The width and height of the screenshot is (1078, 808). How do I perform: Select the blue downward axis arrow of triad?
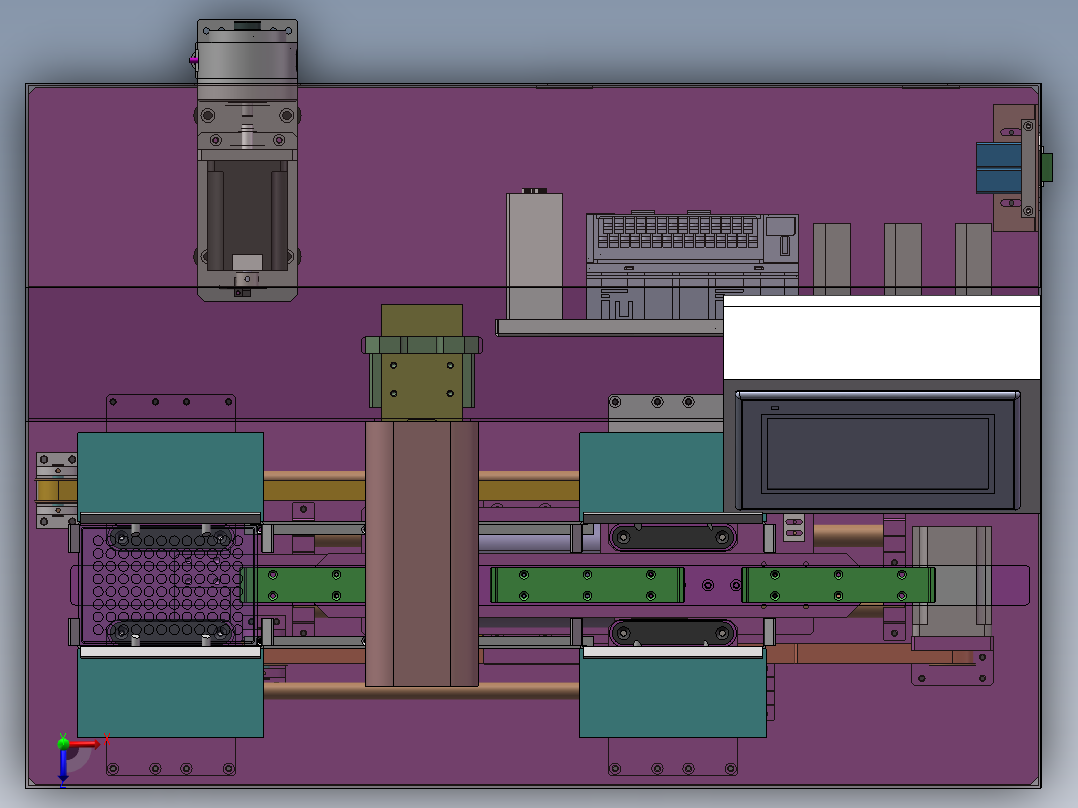(63, 765)
